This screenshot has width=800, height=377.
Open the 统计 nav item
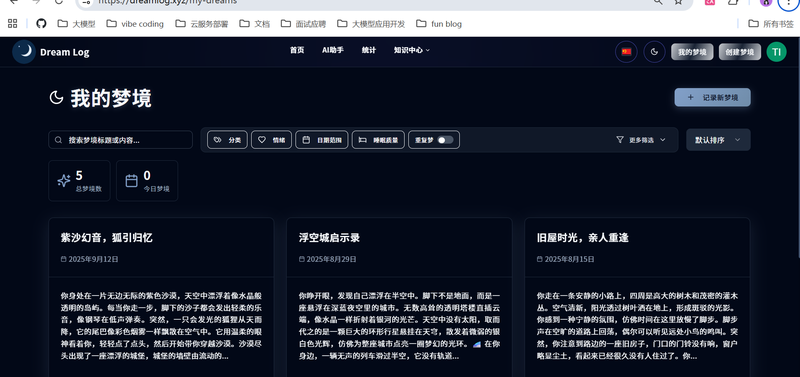368,50
